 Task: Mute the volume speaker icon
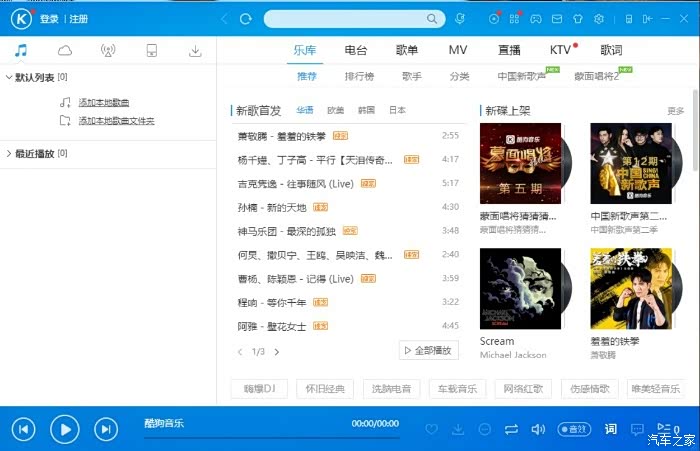click(x=537, y=429)
